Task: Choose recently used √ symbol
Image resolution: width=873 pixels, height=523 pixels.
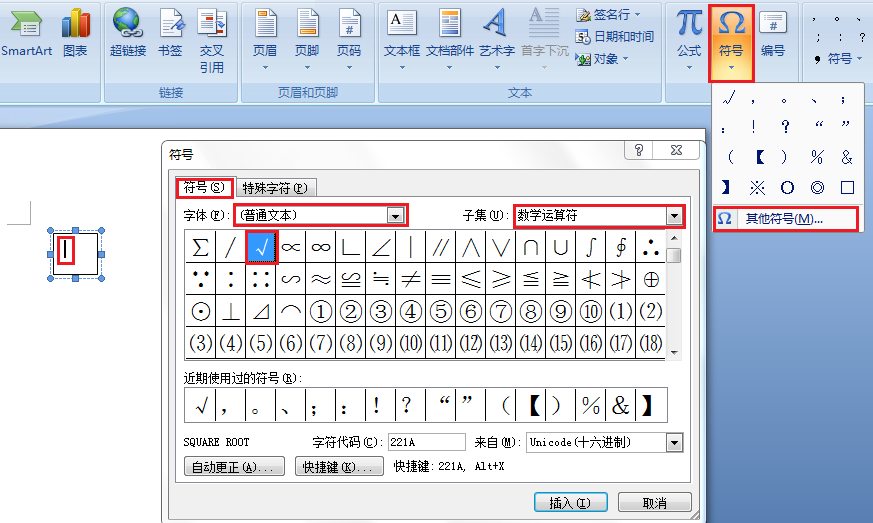Action: pos(200,405)
